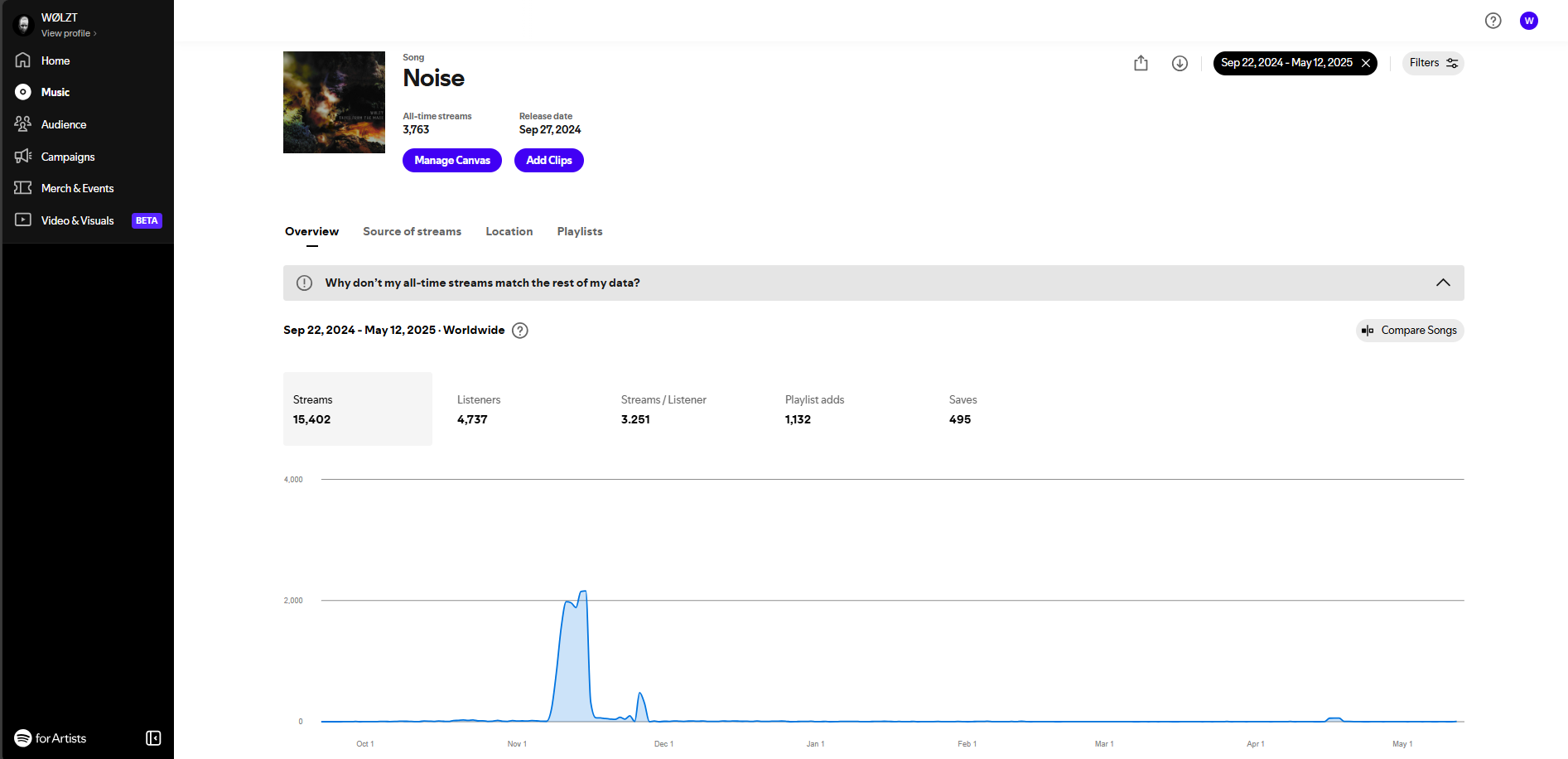Switch to the Overview tab
Viewport: 1568px width, 759px height.
(x=311, y=232)
